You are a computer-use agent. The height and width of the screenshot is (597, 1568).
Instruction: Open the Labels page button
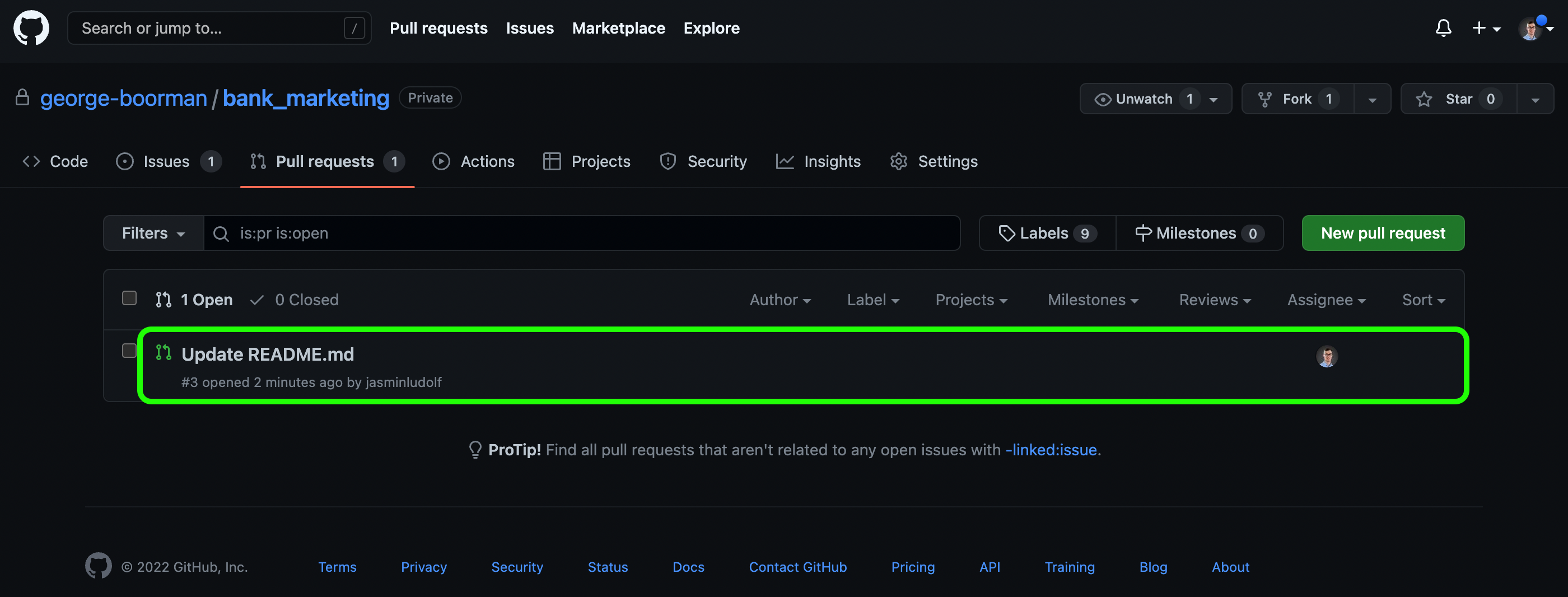point(1047,233)
